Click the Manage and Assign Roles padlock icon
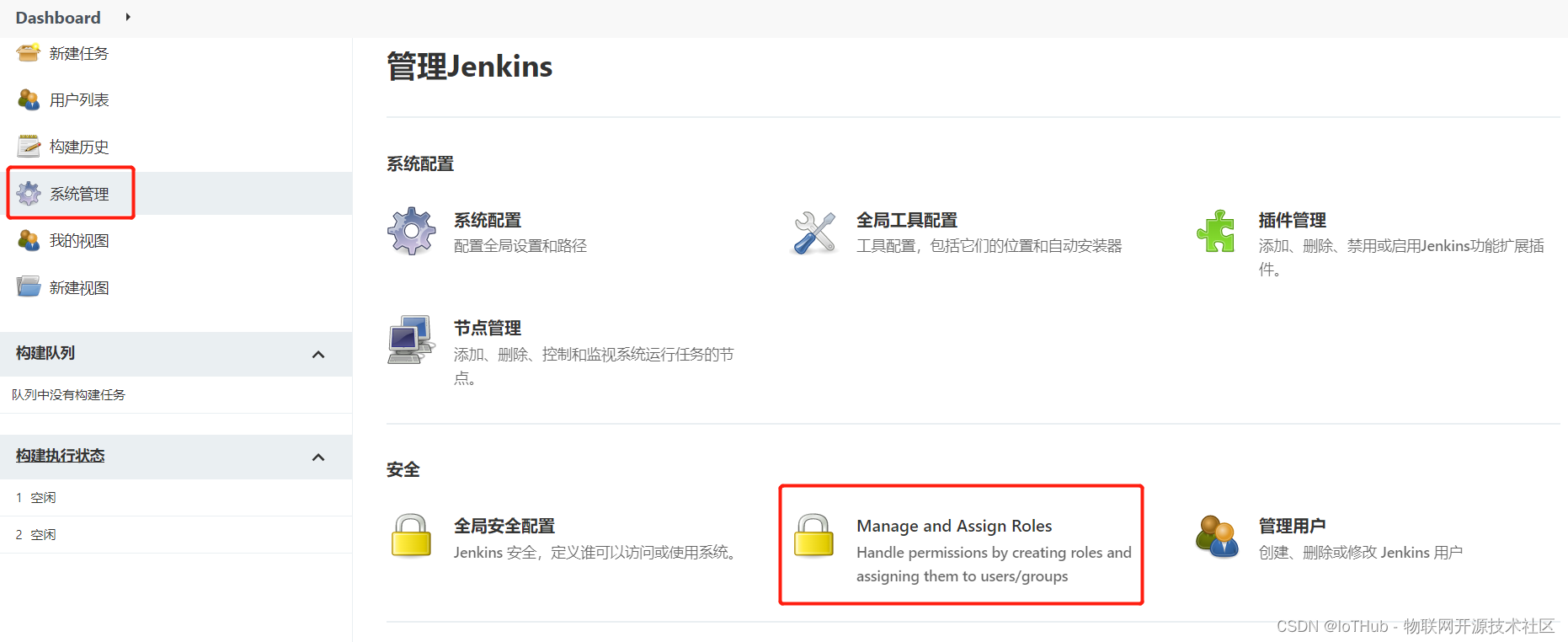The height and width of the screenshot is (642, 1568). 814,536
